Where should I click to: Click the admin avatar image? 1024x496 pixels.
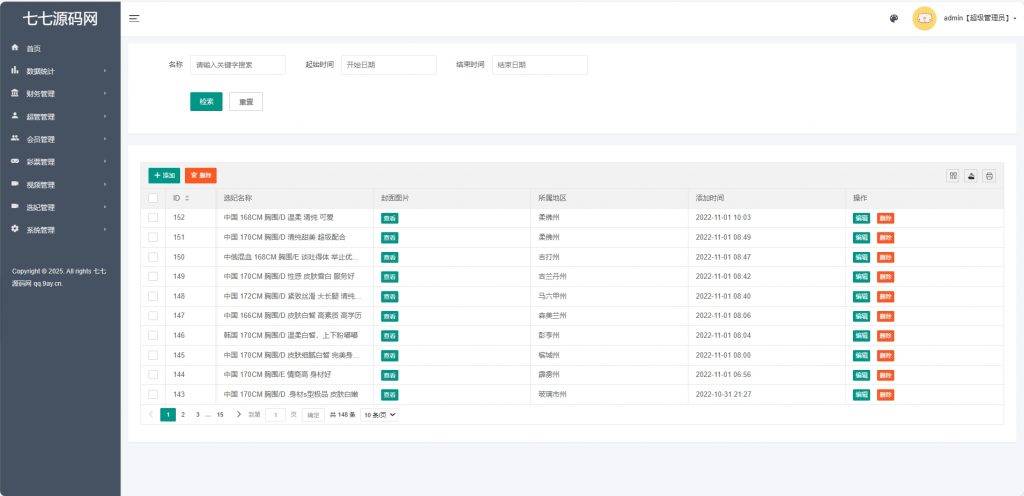924,18
